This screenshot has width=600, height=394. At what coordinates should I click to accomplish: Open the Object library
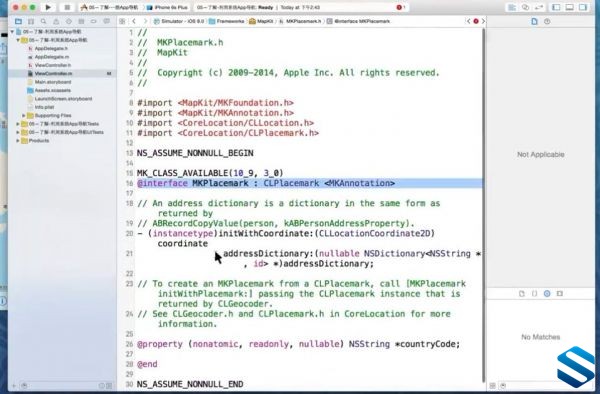pyautogui.click(x=547, y=293)
